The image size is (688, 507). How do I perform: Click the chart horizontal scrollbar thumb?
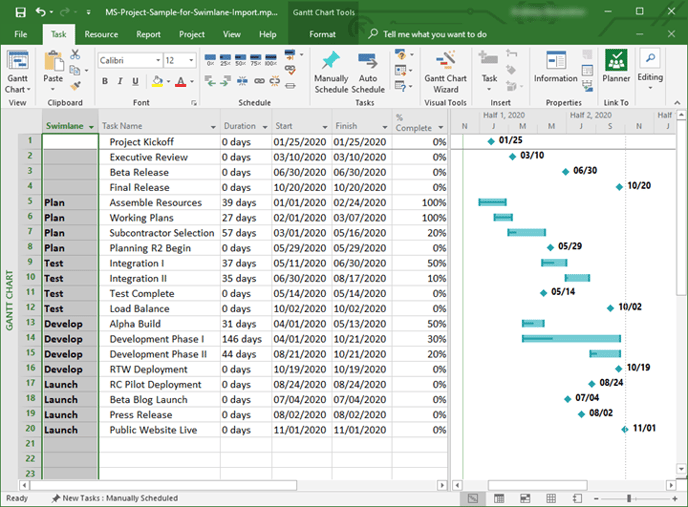538,485
